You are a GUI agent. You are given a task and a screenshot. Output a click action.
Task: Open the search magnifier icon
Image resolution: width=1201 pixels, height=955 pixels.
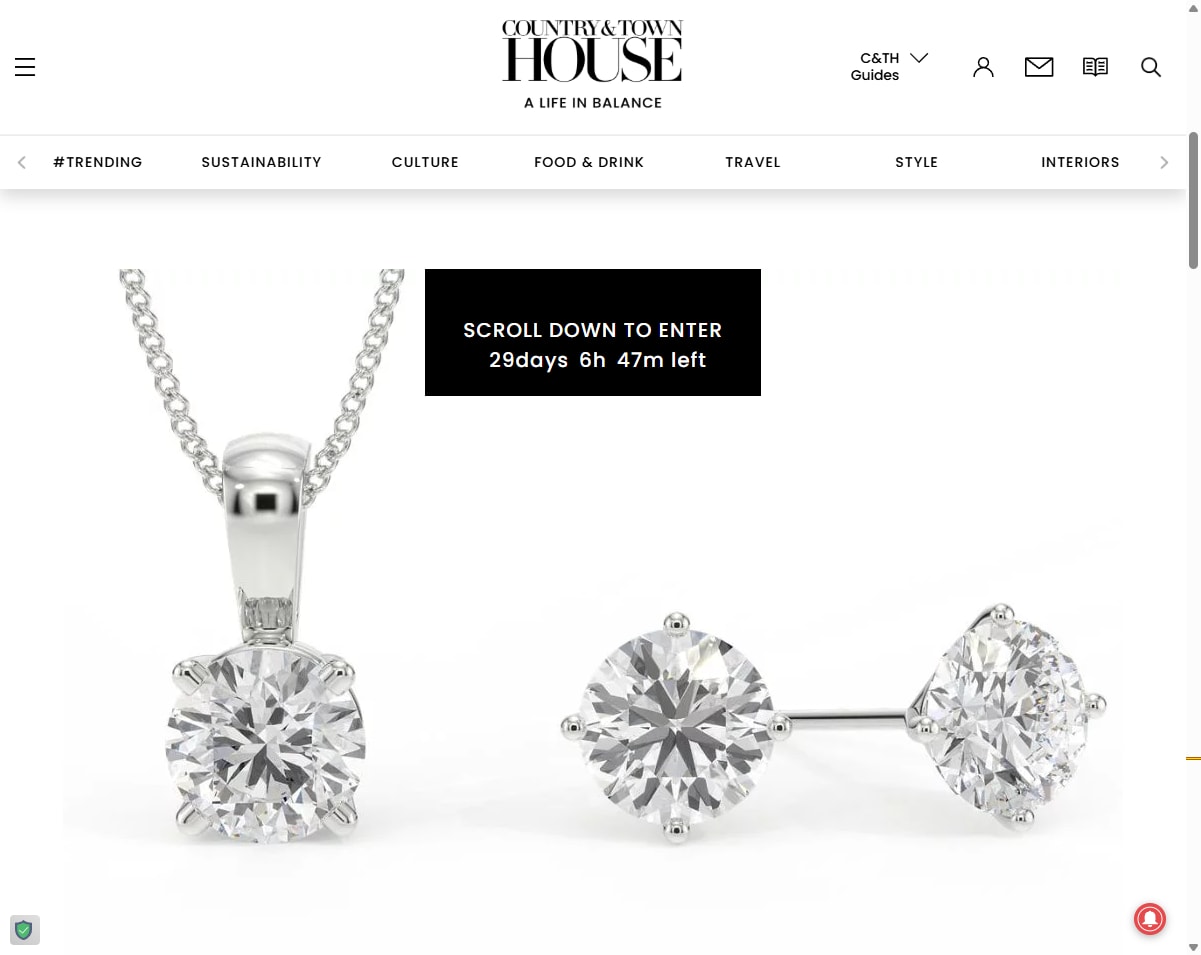pyautogui.click(x=1151, y=67)
